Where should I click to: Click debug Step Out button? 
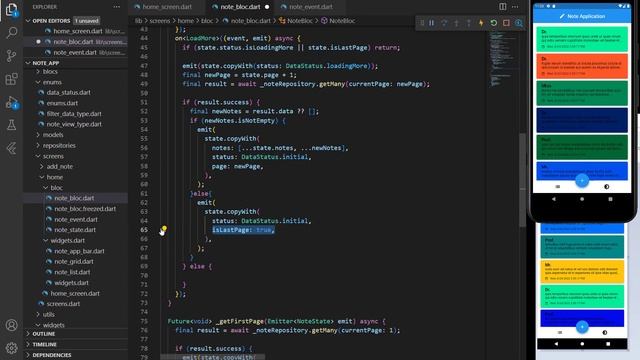[469, 23]
